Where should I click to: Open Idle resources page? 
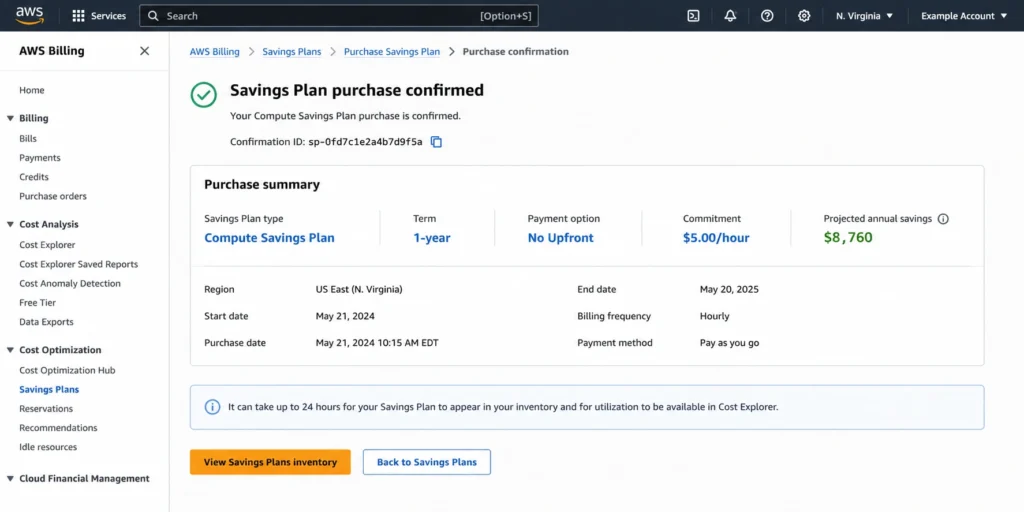click(48, 447)
